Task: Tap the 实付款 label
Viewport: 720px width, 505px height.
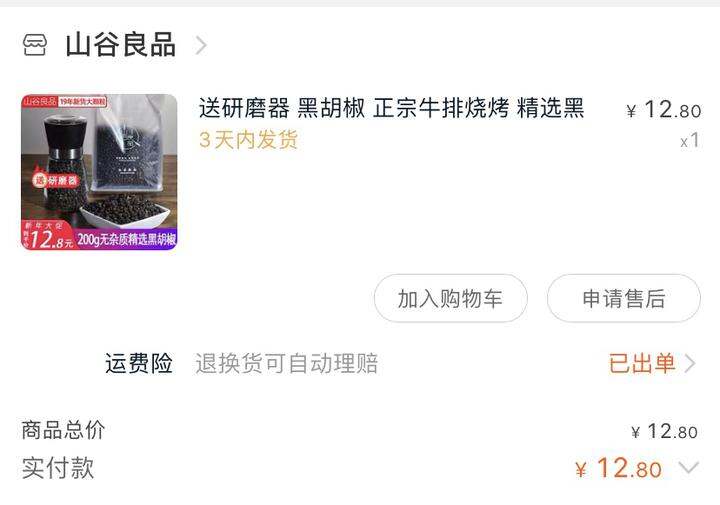Action: [x=58, y=468]
